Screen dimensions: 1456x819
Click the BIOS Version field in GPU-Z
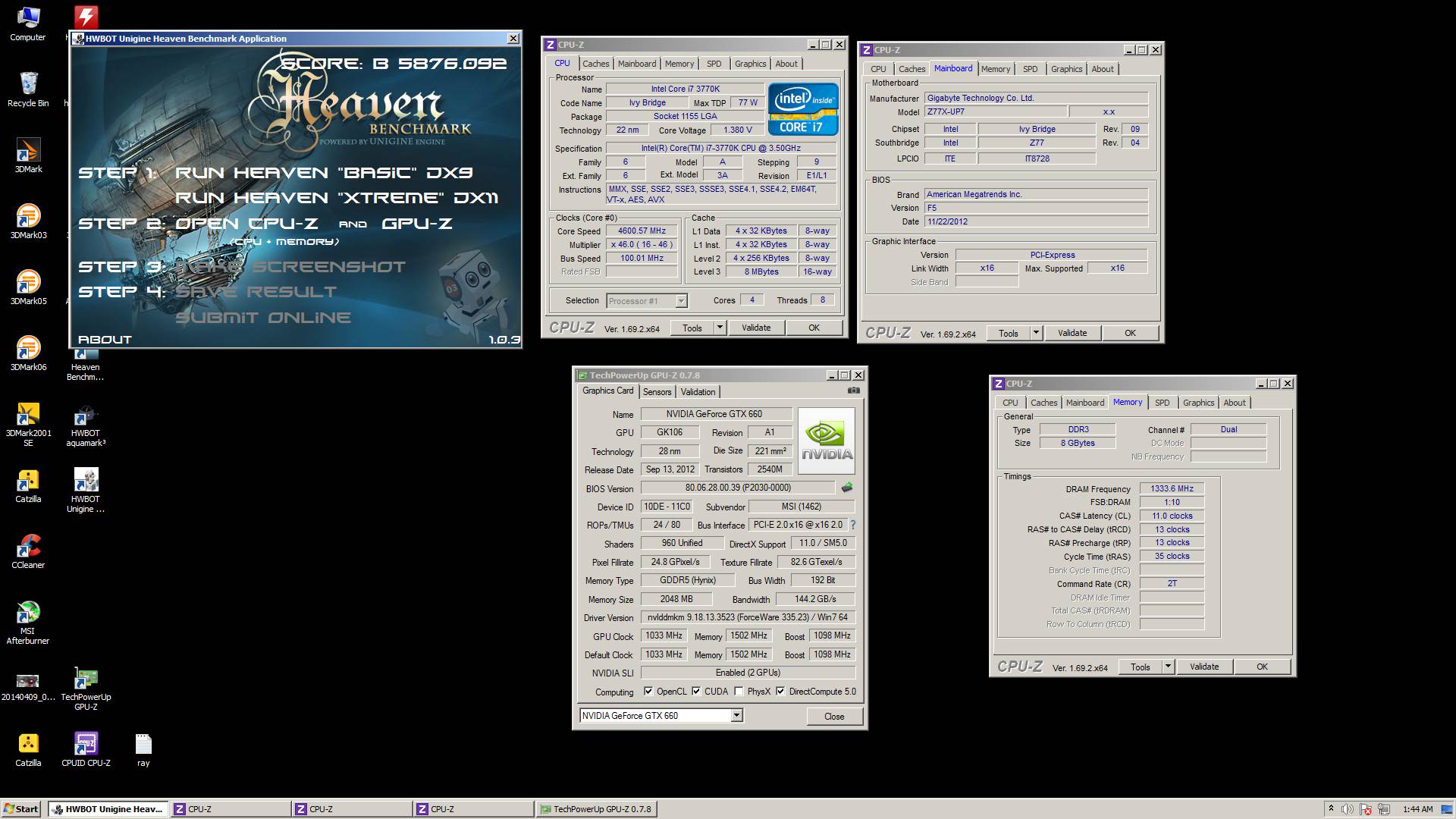(738, 488)
